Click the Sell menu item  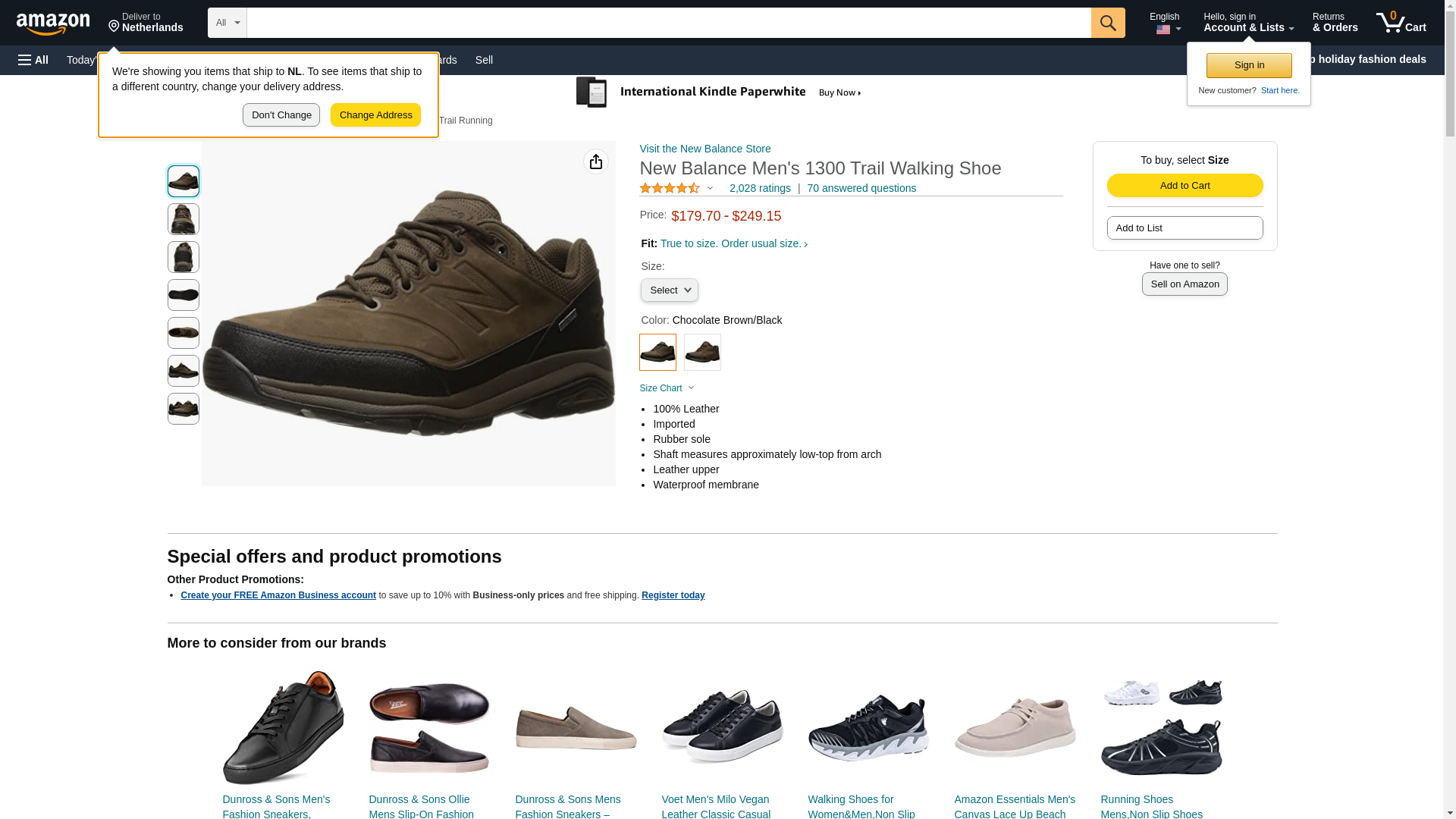484,60
